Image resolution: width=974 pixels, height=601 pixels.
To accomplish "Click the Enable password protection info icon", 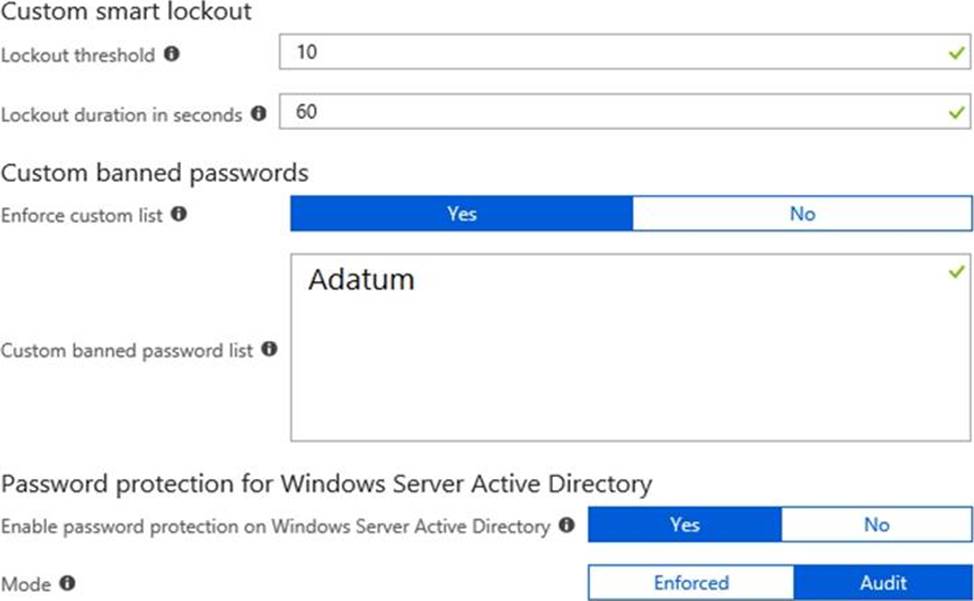I will 567,525.
